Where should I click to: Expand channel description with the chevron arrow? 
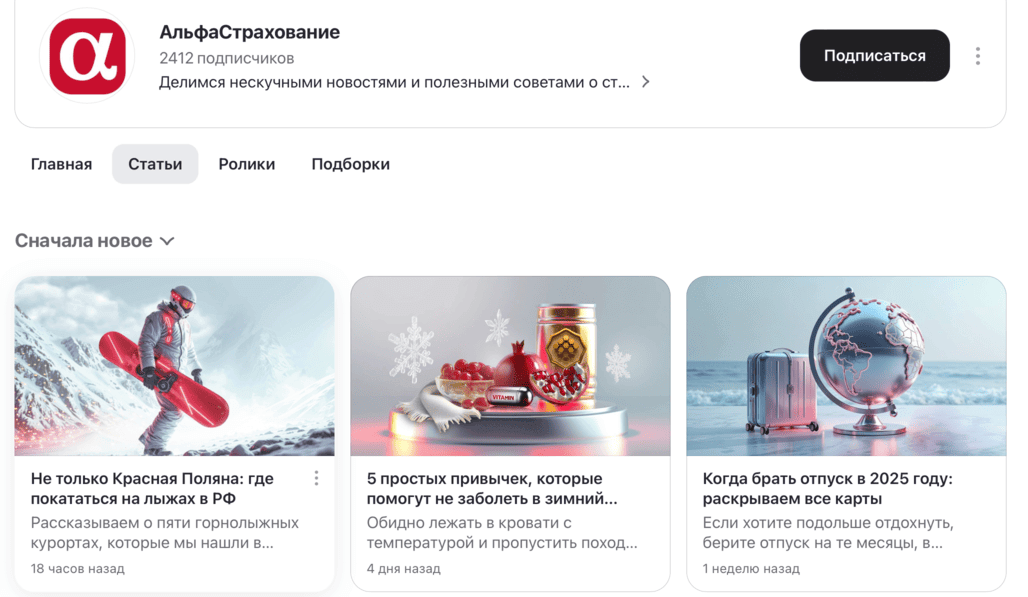[646, 82]
